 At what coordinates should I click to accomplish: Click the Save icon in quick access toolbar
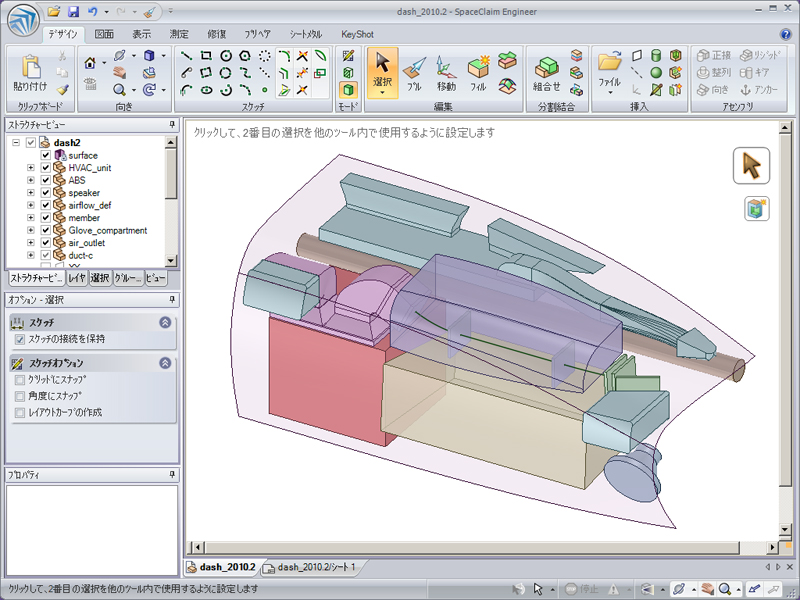pyautogui.click(x=73, y=12)
